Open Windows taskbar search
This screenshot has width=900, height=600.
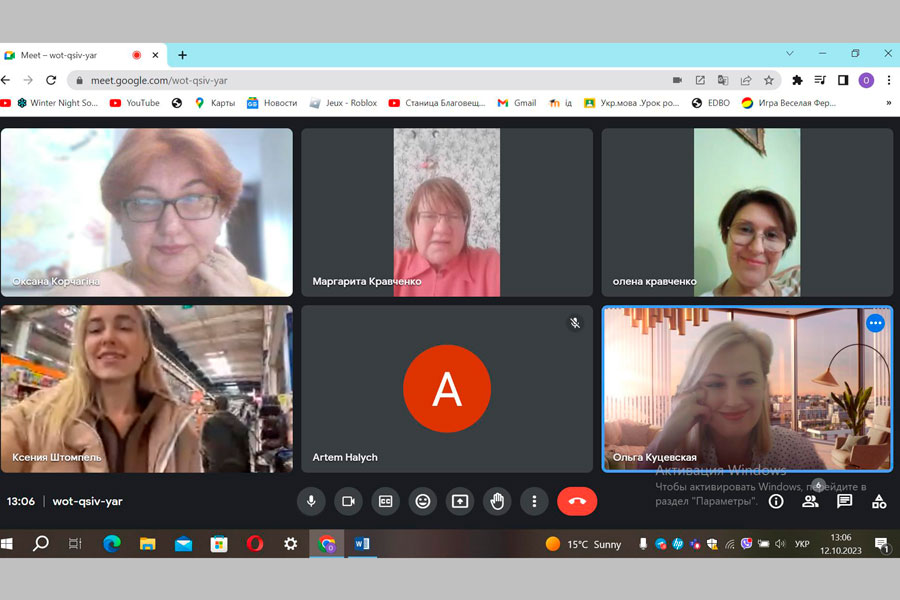pyautogui.click(x=41, y=544)
